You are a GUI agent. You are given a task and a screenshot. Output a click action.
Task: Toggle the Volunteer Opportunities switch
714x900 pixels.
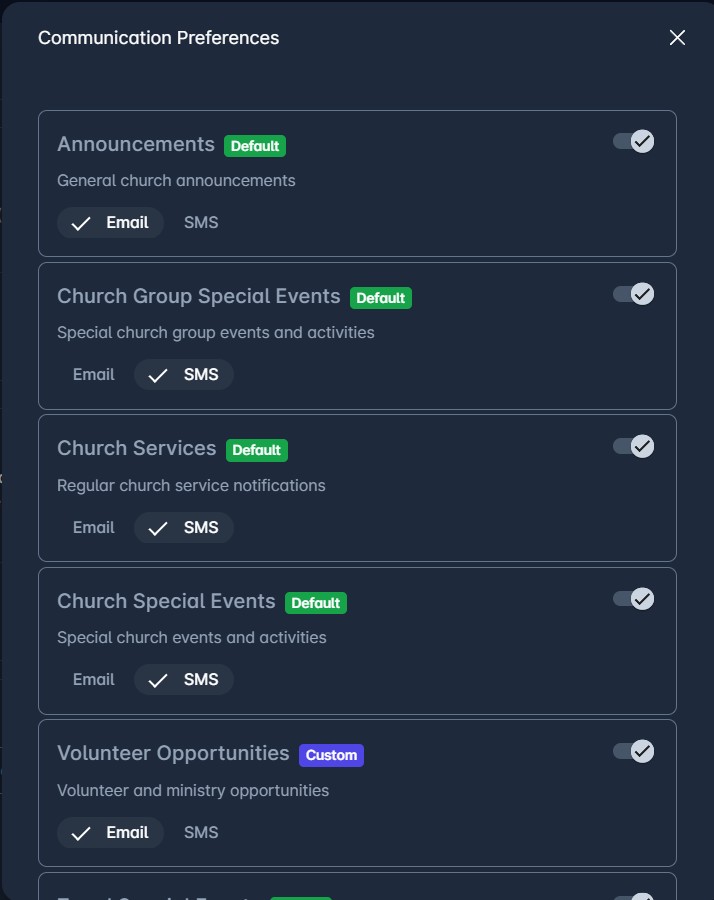tap(634, 751)
